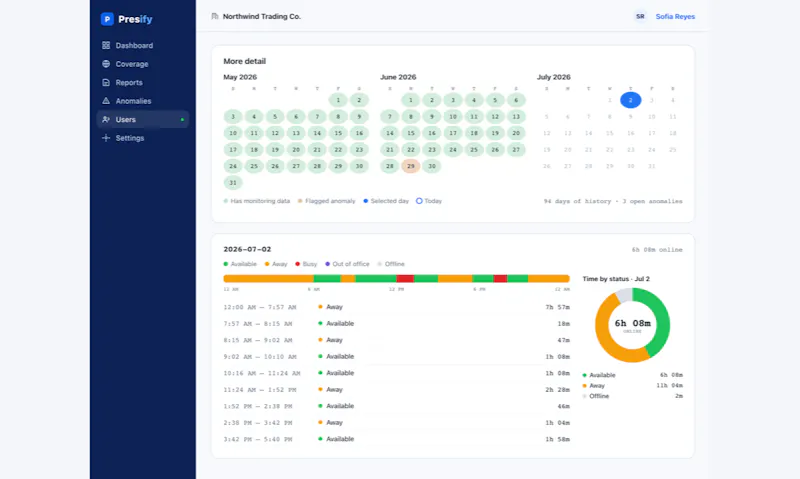Navigate to Anomalies
The height and width of the screenshot is (479, 800).
tap(142, 101)
